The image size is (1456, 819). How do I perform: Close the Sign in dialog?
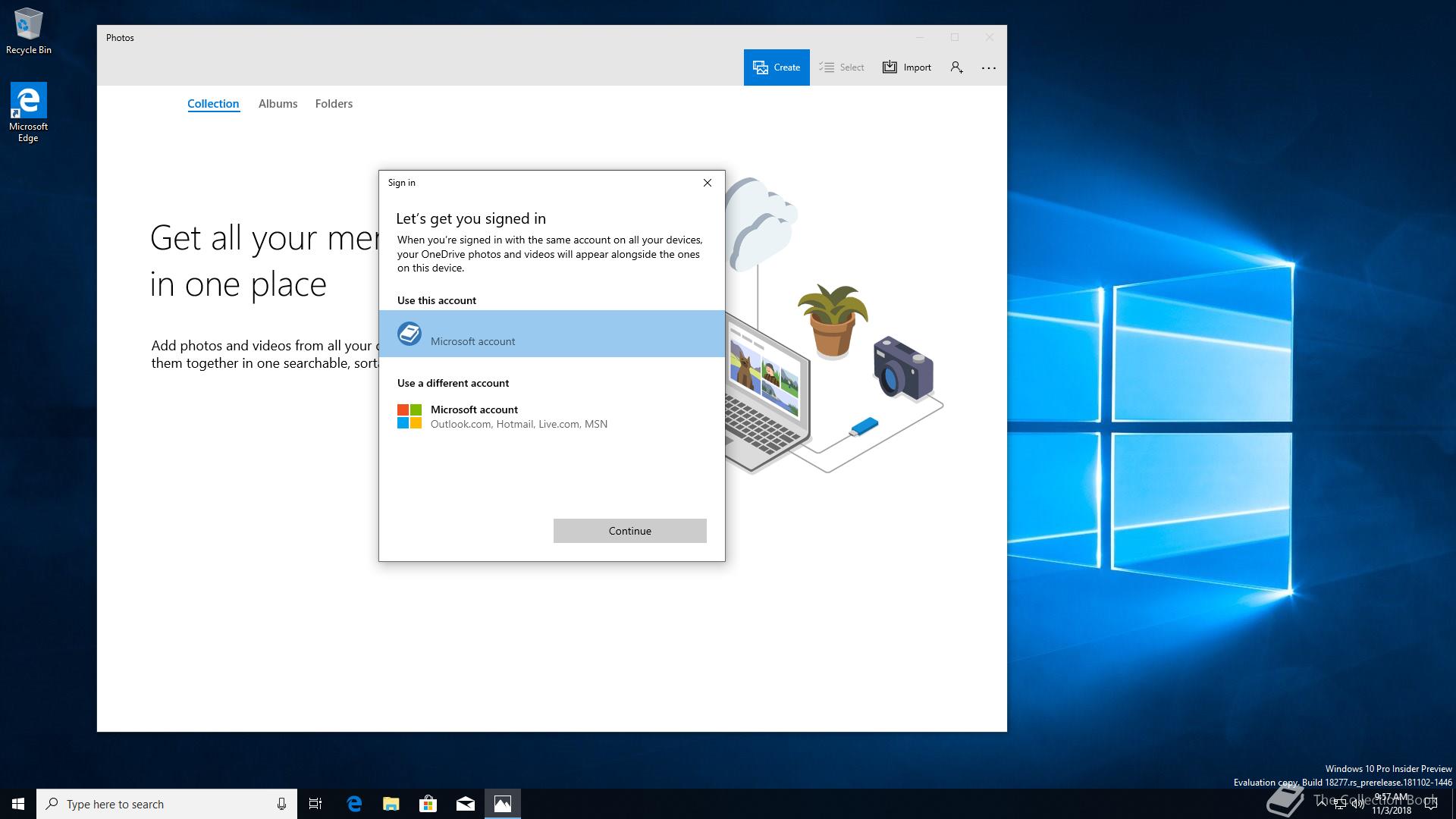[x=708, y=183]
